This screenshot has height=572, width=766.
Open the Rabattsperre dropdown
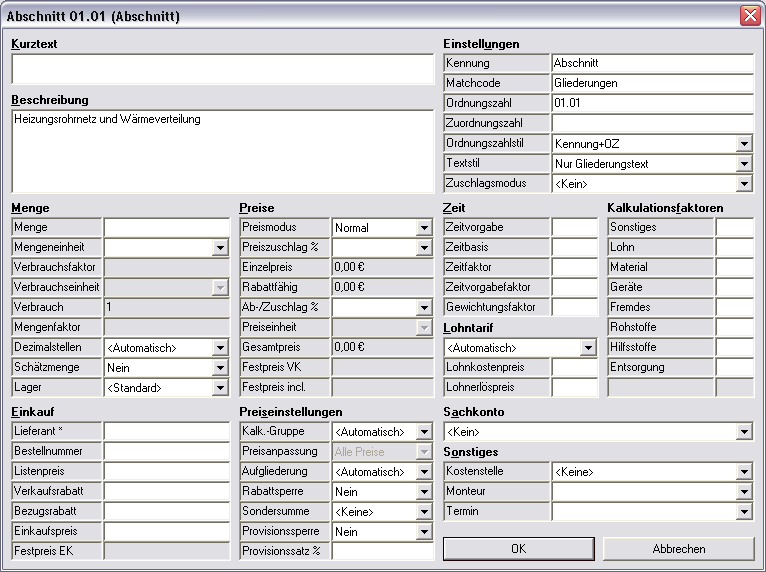pos(424,491)
